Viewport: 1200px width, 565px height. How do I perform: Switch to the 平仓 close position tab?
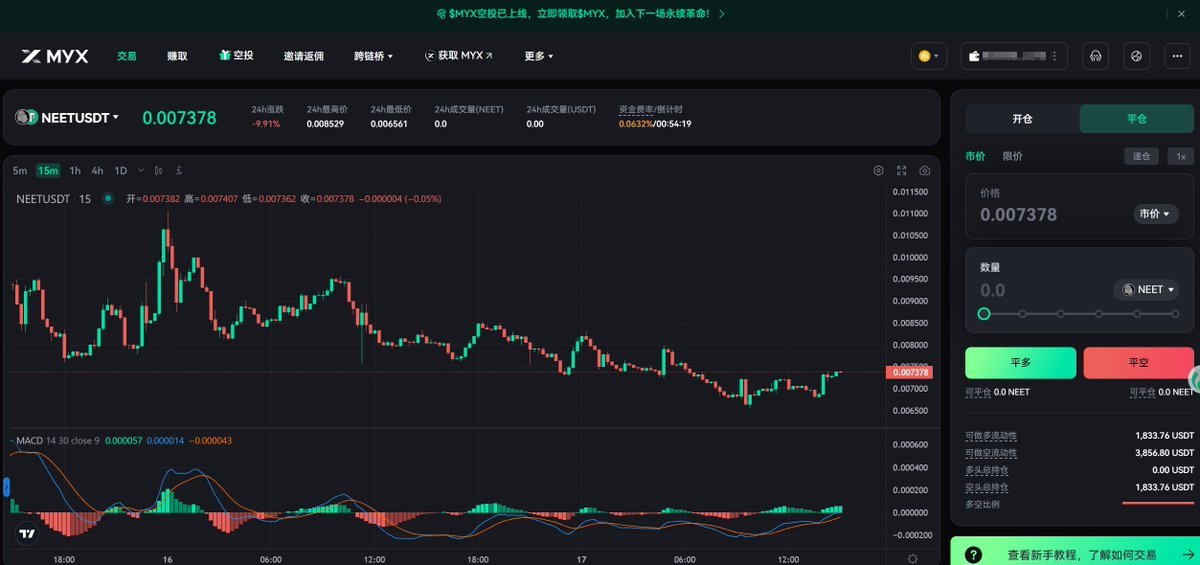[x=1137, y=119]
